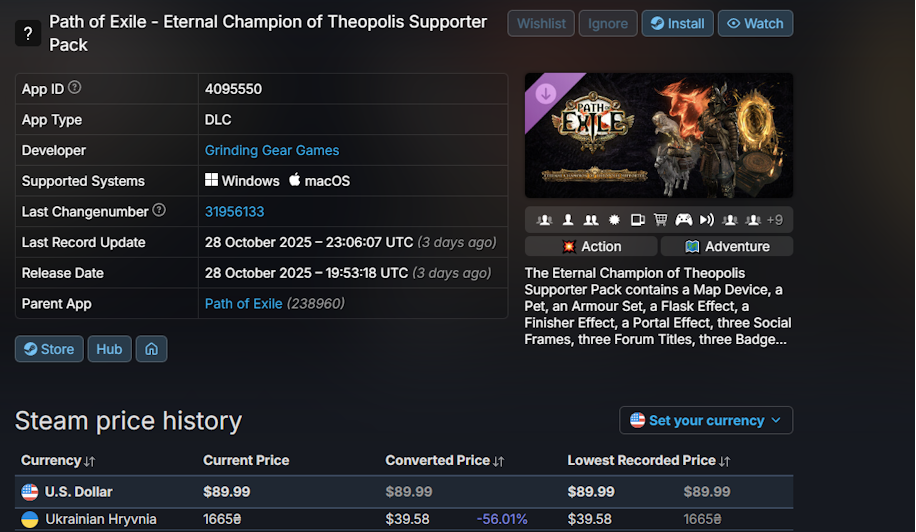The height and width of the screenshot is (532, 916).
Task: Click the shopping cart in-app purchases icon
Action: click(x=660, y=220)
